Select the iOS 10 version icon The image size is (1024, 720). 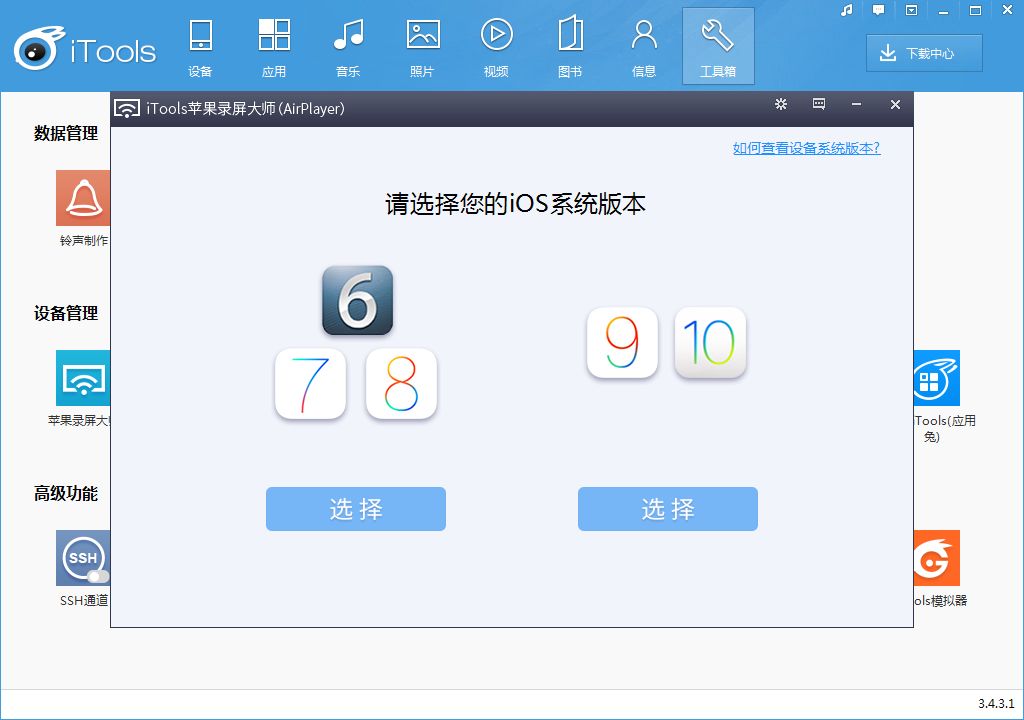710,343
